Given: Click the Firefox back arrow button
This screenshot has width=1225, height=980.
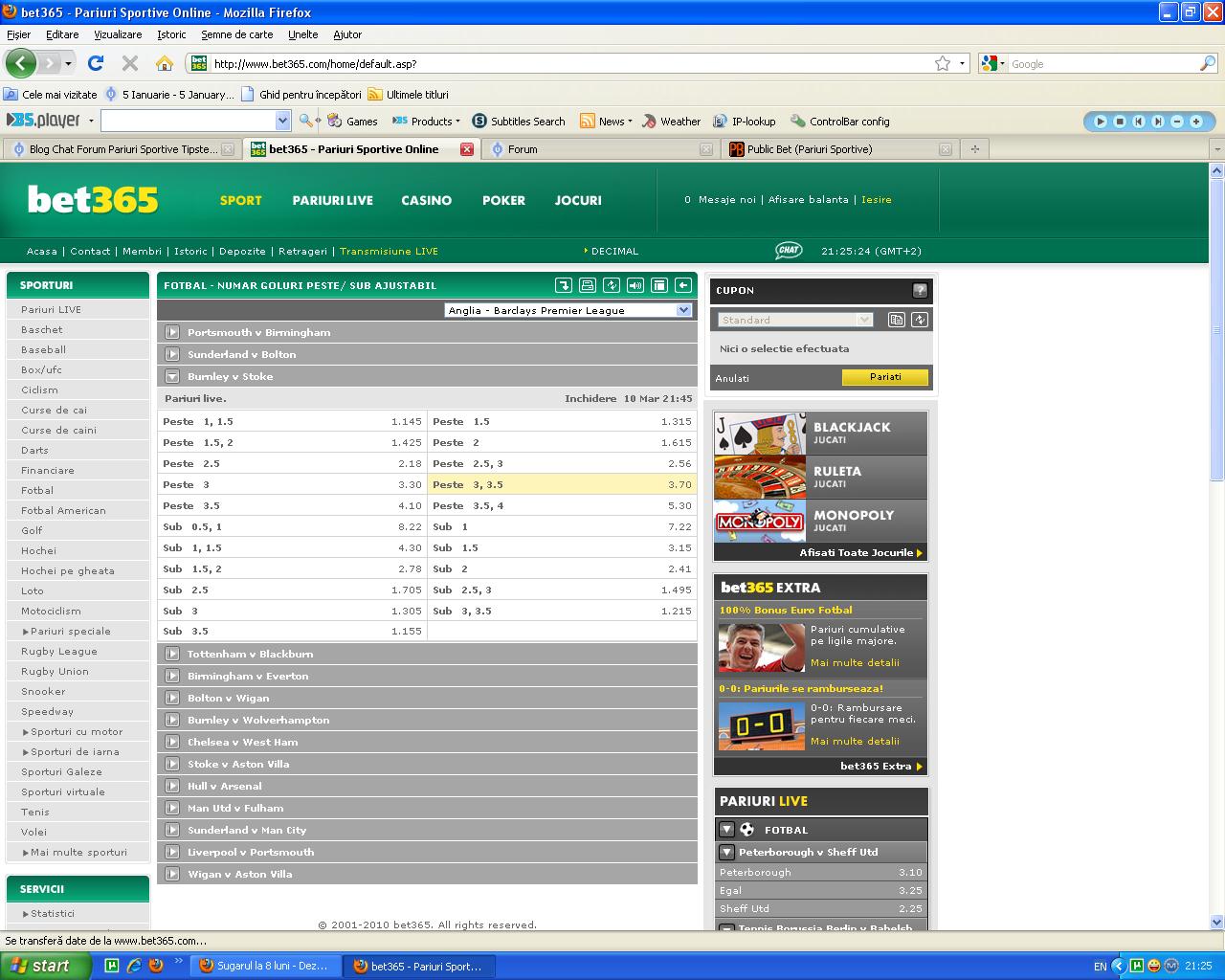Looking at the screenshot, I should (x=20, y=63).
